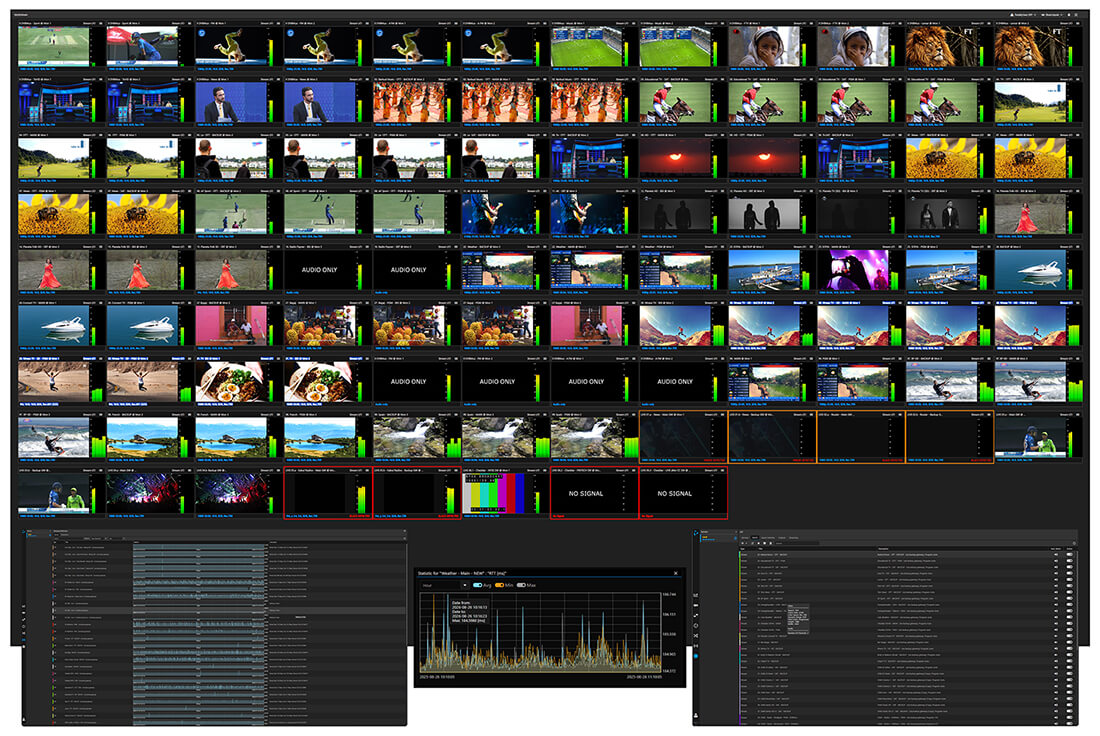The height and width of the screenshot is (736, 1100).
Task: Mute the first row's speaker icon
Action: pos(1056,554)
